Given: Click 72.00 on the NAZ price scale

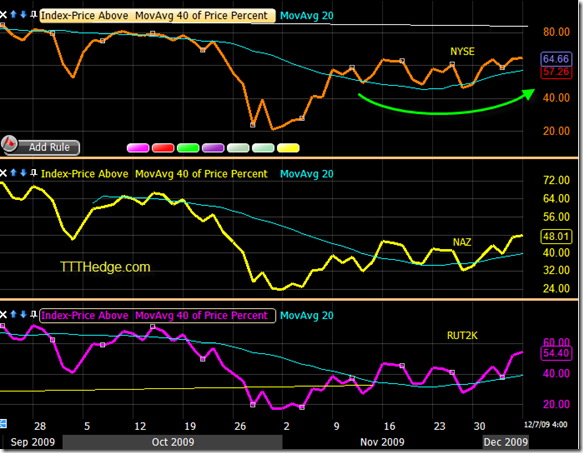Looking at the screenshot, I should [x=556, y=180].
